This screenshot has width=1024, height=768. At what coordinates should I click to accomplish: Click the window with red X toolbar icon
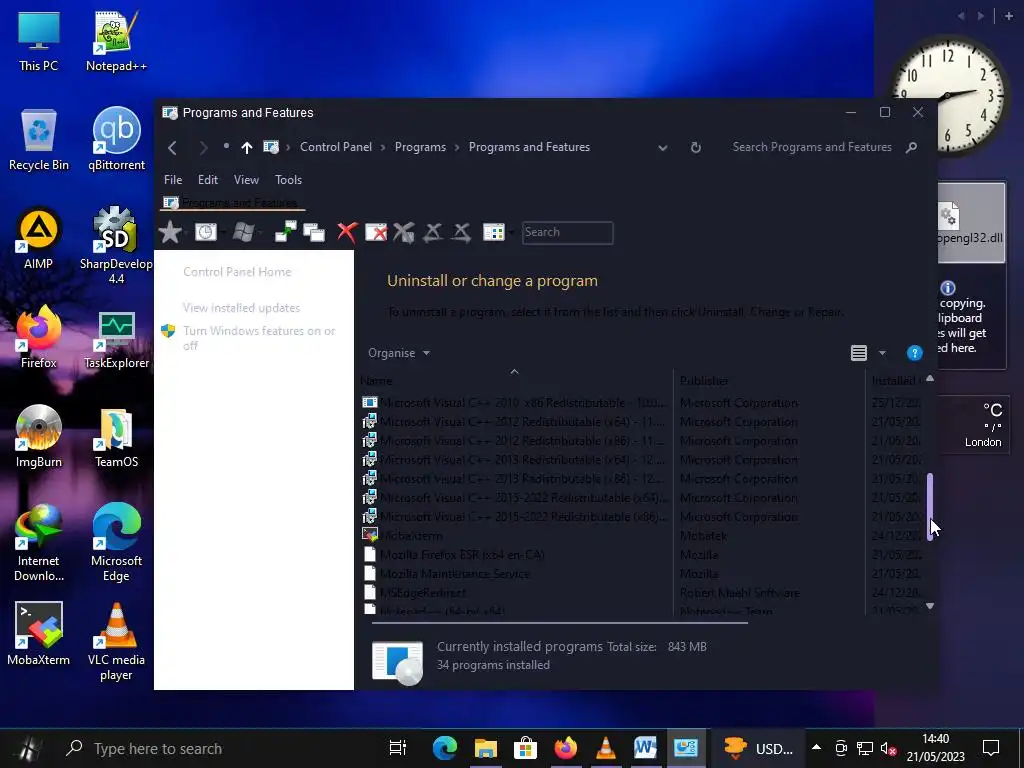pyautogui.click(x=376, y=232)
